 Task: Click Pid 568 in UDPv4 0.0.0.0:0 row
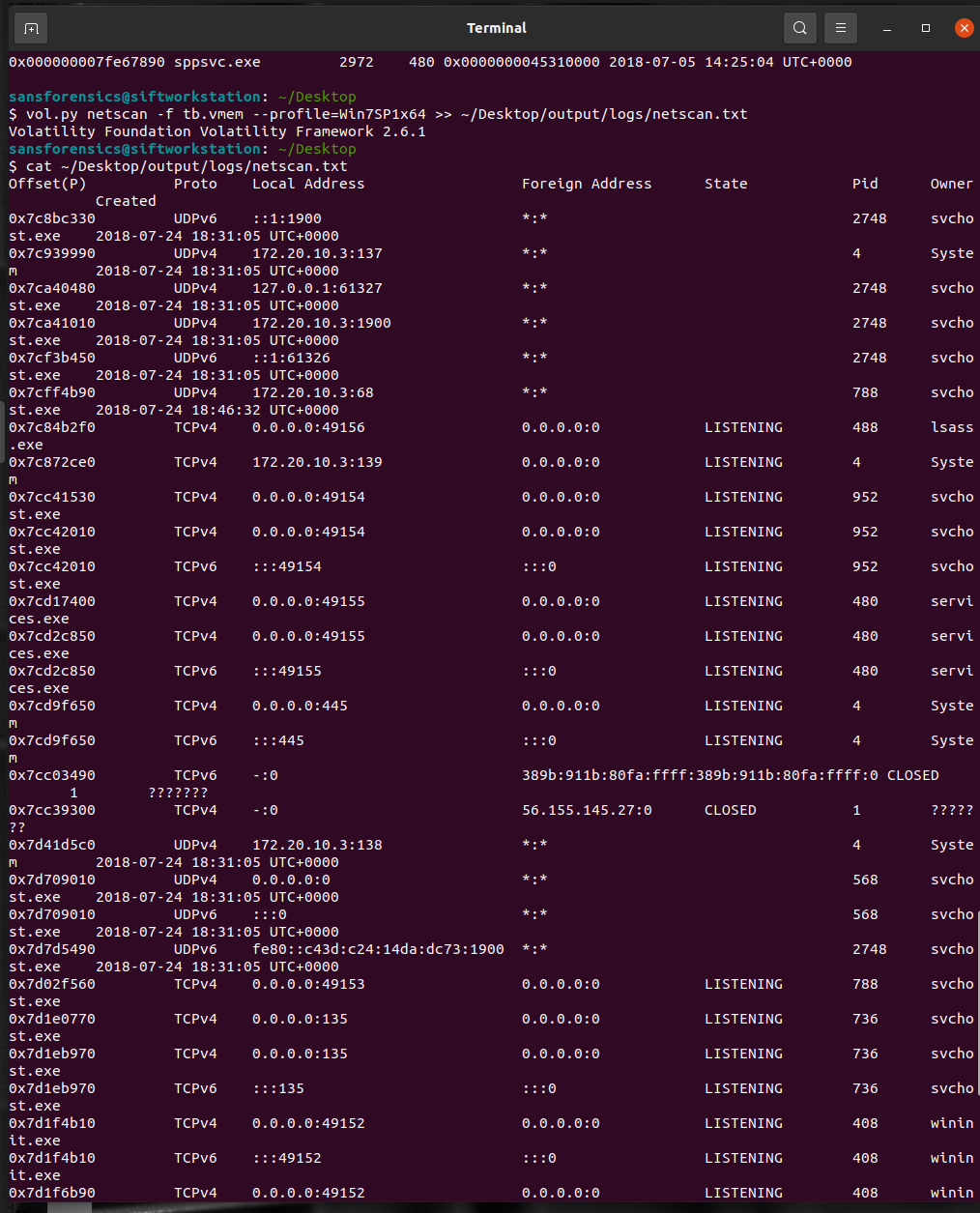coord(865,880)
